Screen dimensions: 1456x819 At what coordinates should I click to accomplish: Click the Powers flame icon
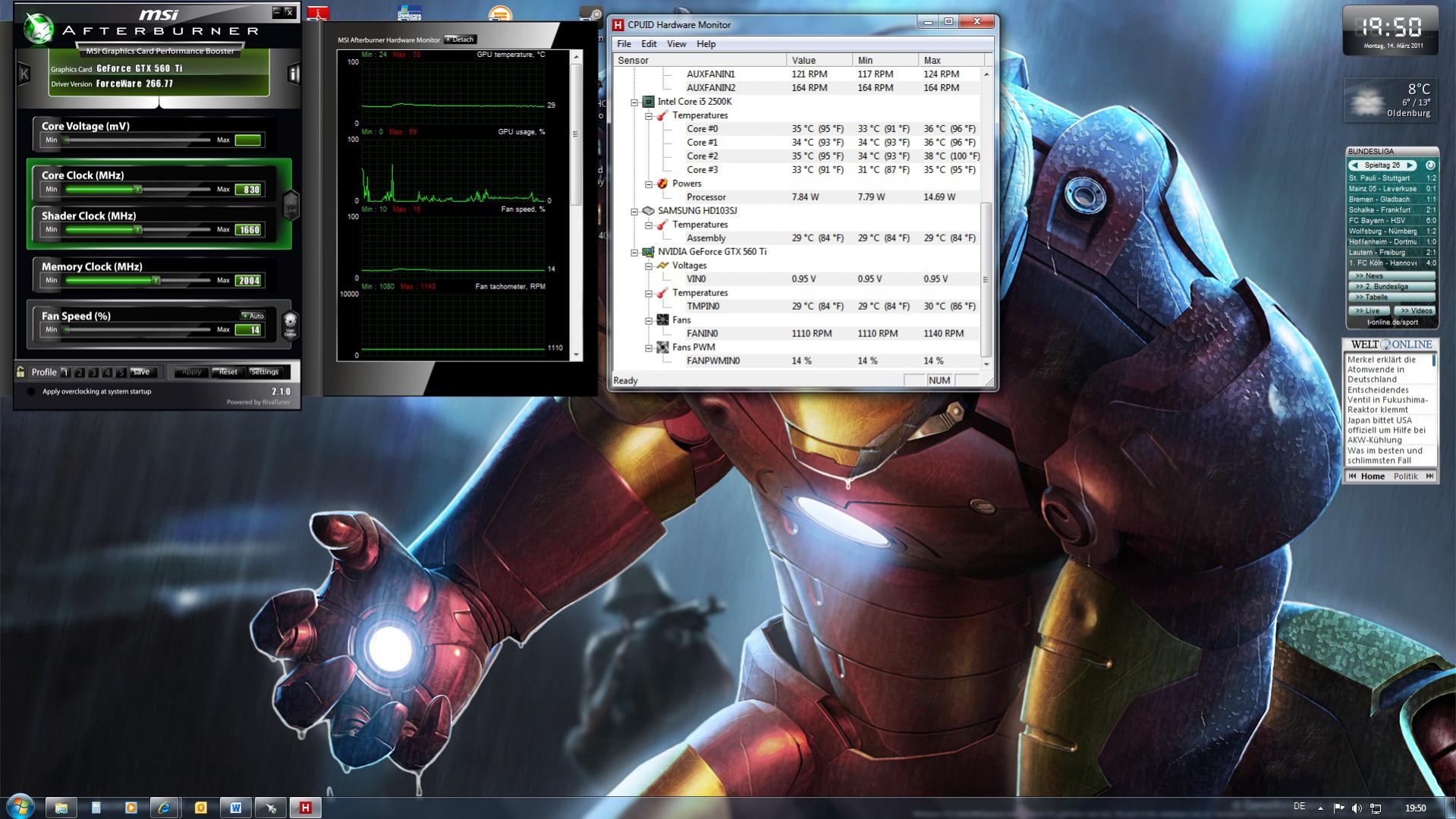tap(662, 184)
